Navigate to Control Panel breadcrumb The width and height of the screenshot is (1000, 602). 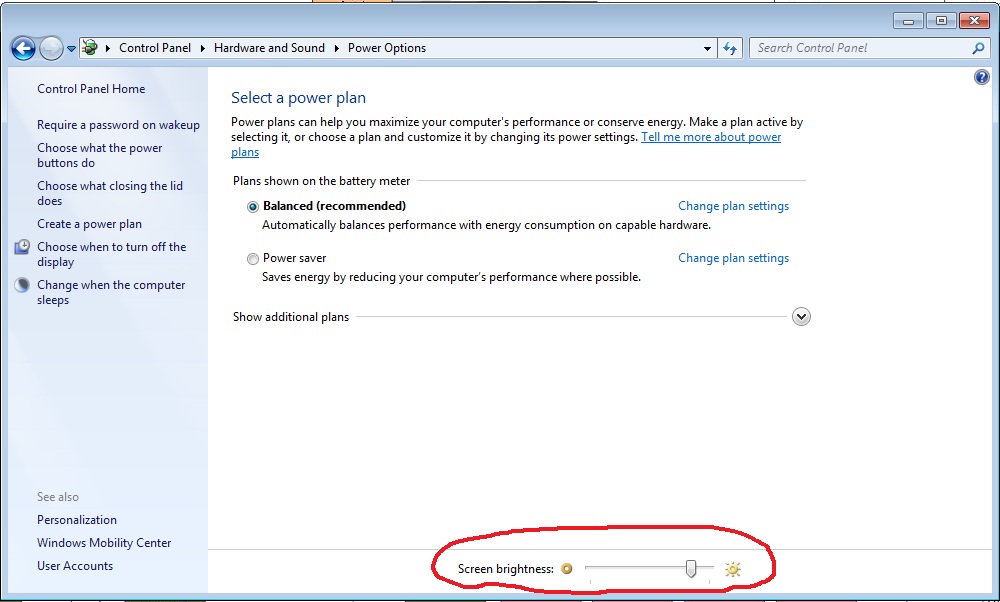pos(155,47)
